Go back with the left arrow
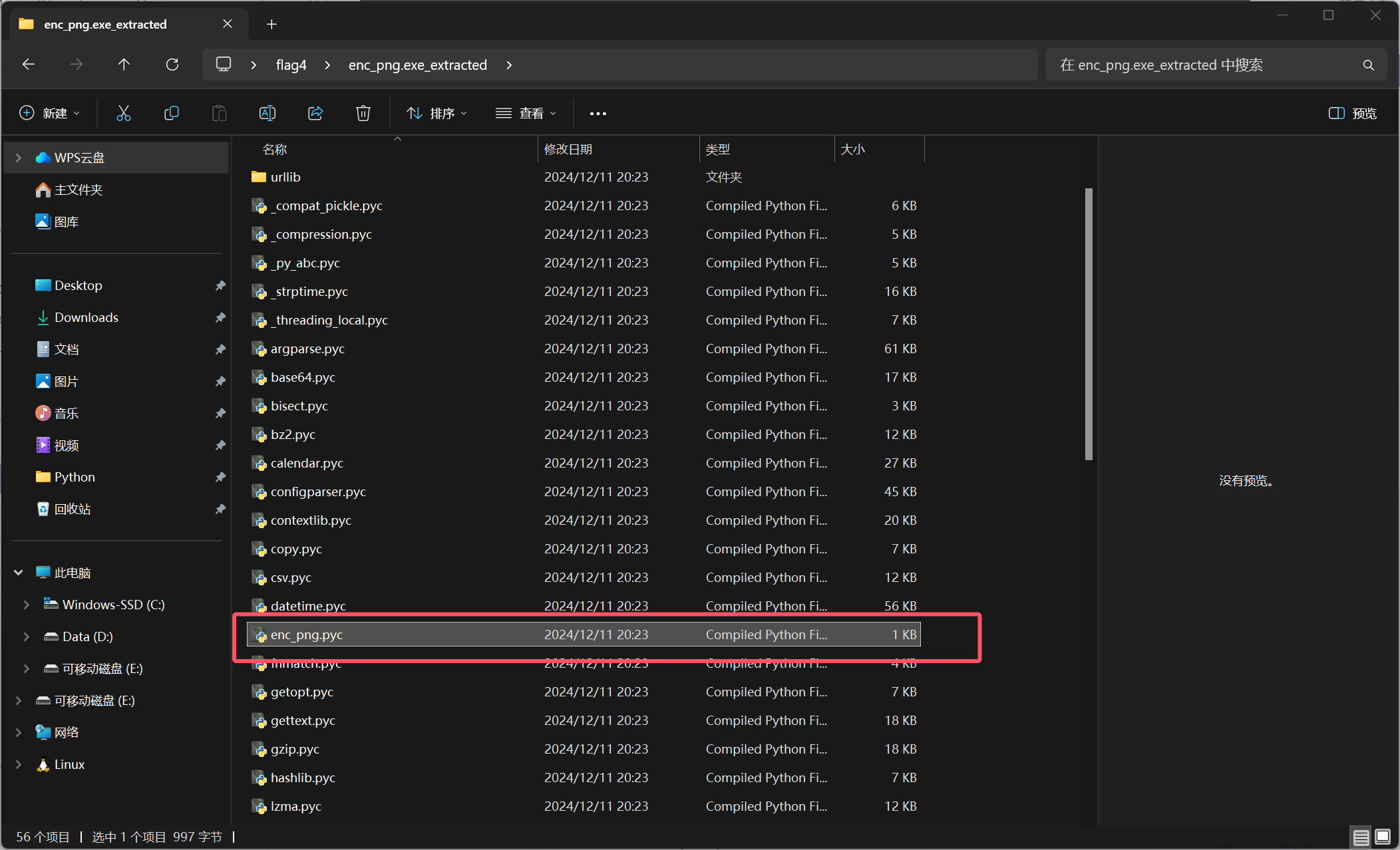 [x=29, y=65]
